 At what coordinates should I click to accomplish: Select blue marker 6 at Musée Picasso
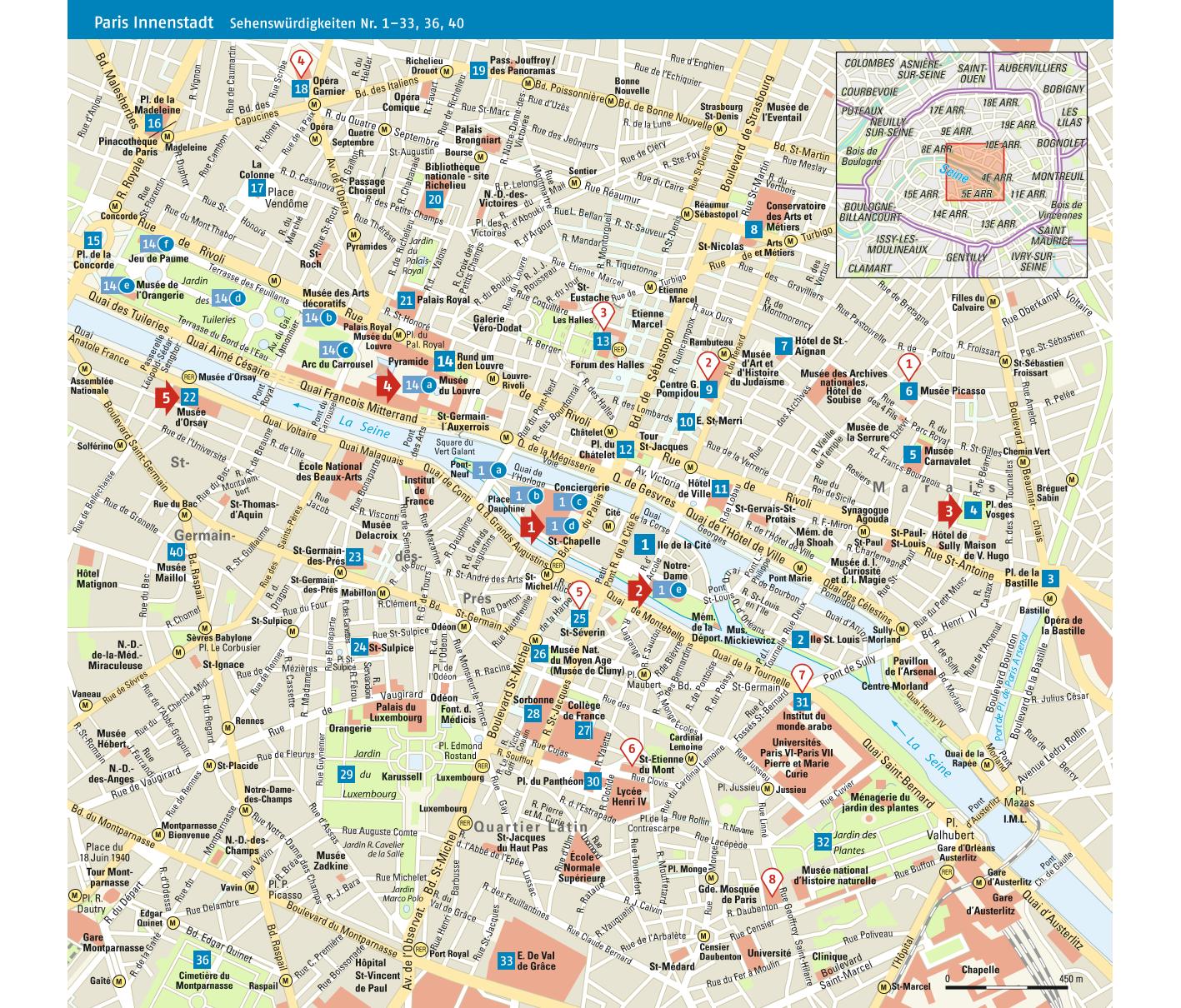coord(909,391)
